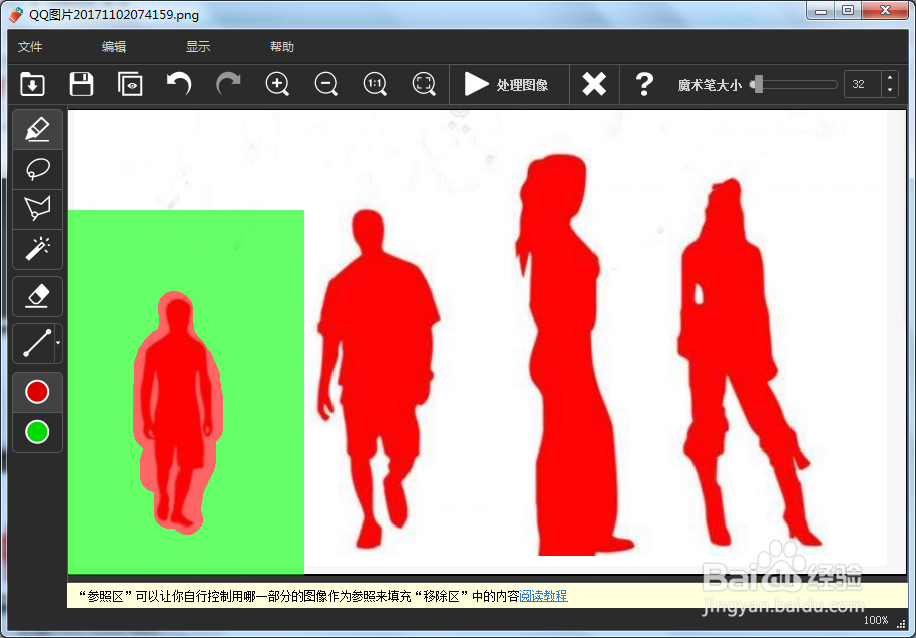Zoom in on the image
The height and width of the screenshot is (638, 916).
coord(277,84)
